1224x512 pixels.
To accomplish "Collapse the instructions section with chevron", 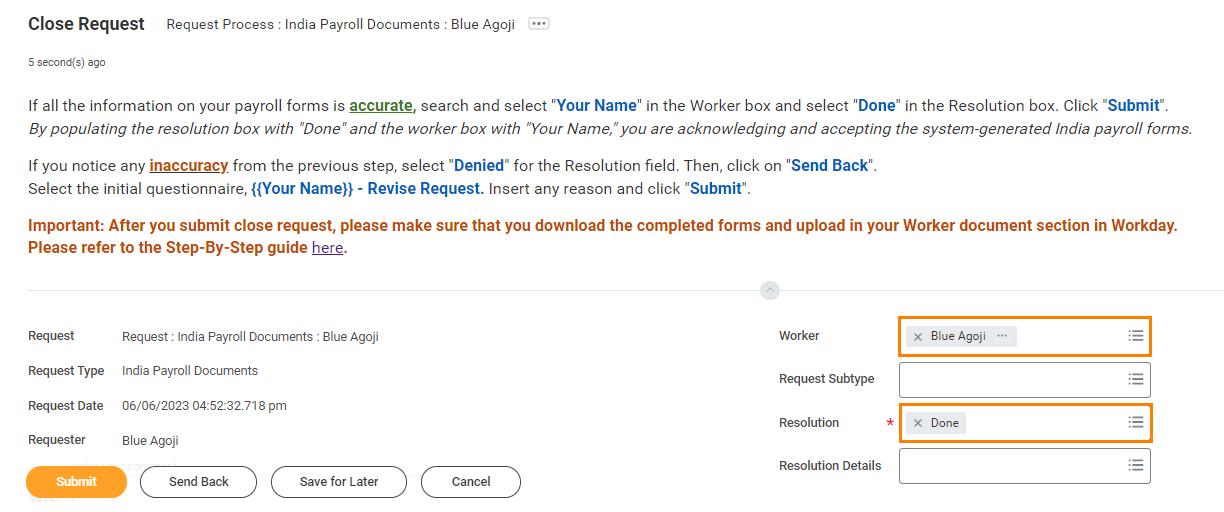I will click(769, 290).
